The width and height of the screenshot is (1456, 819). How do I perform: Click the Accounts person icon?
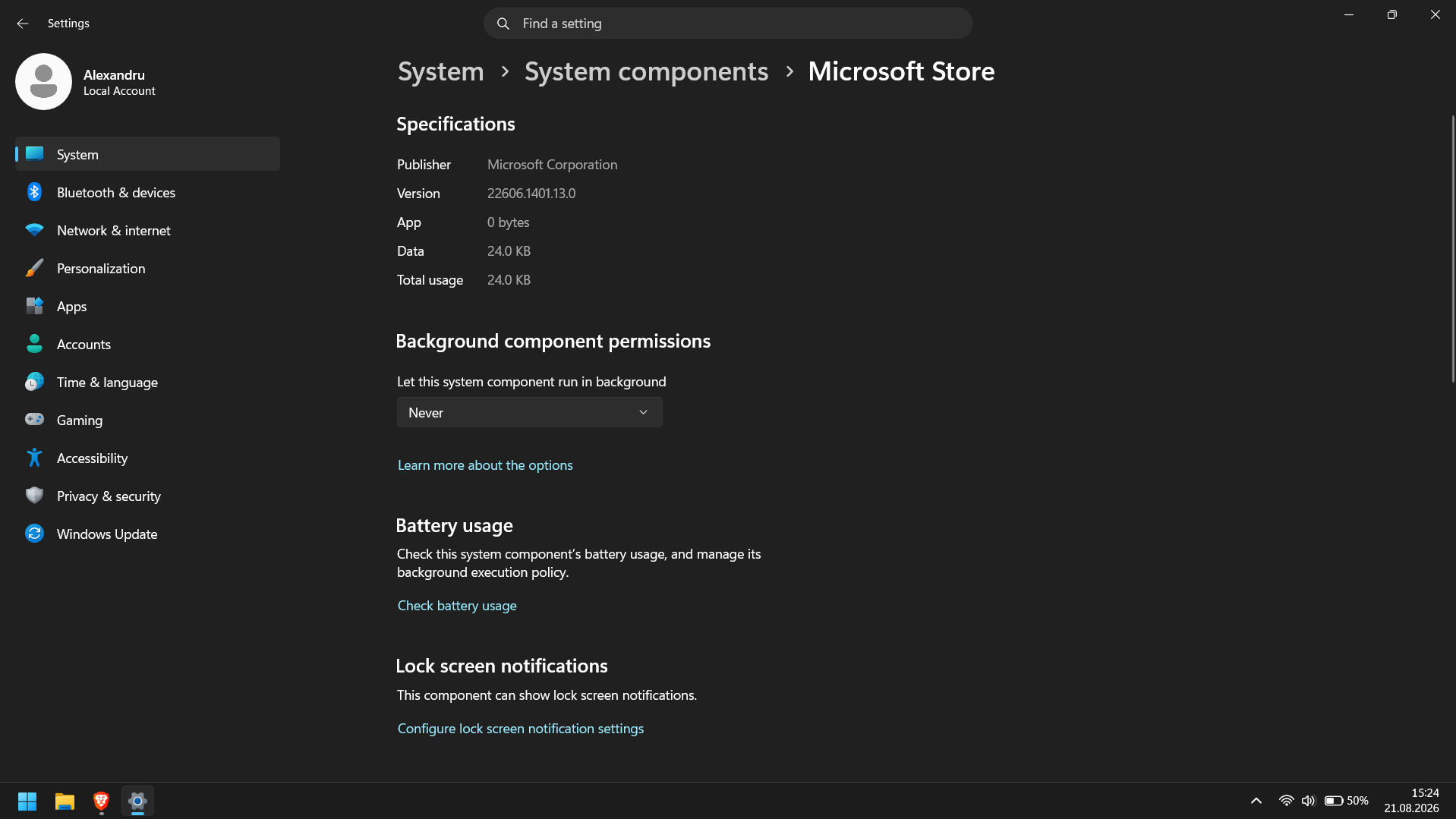[34, 344]
